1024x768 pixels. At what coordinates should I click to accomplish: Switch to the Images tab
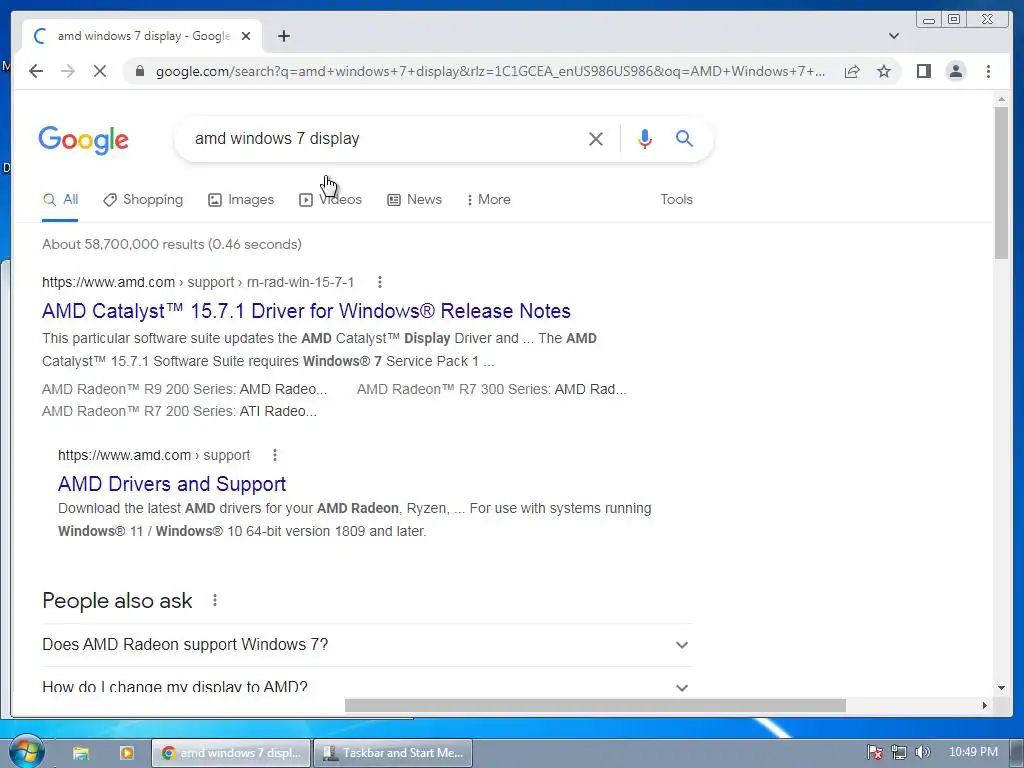tap(241, 200)
